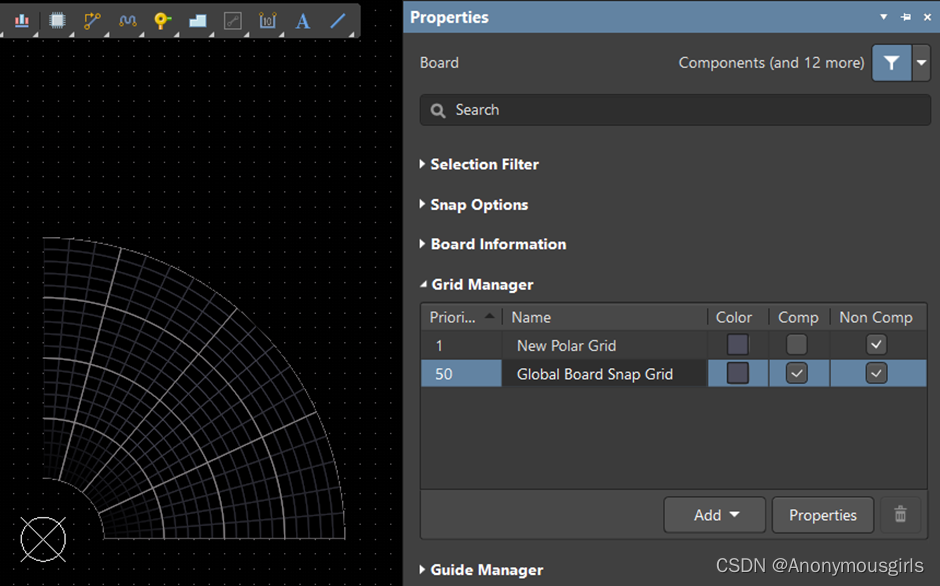940x586 pixels.
Task: Expand the Snap Options section
Action: click(479, 205)
